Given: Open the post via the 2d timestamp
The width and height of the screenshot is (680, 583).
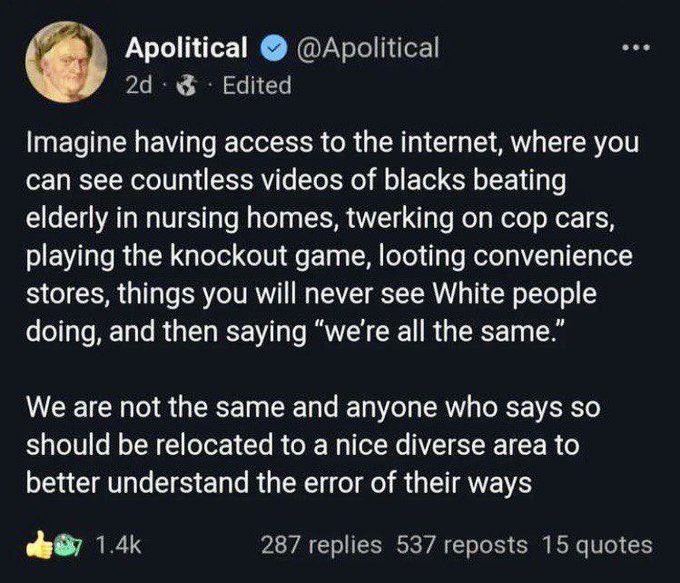Looking at the screenshot, I should [x=138, y=85].
